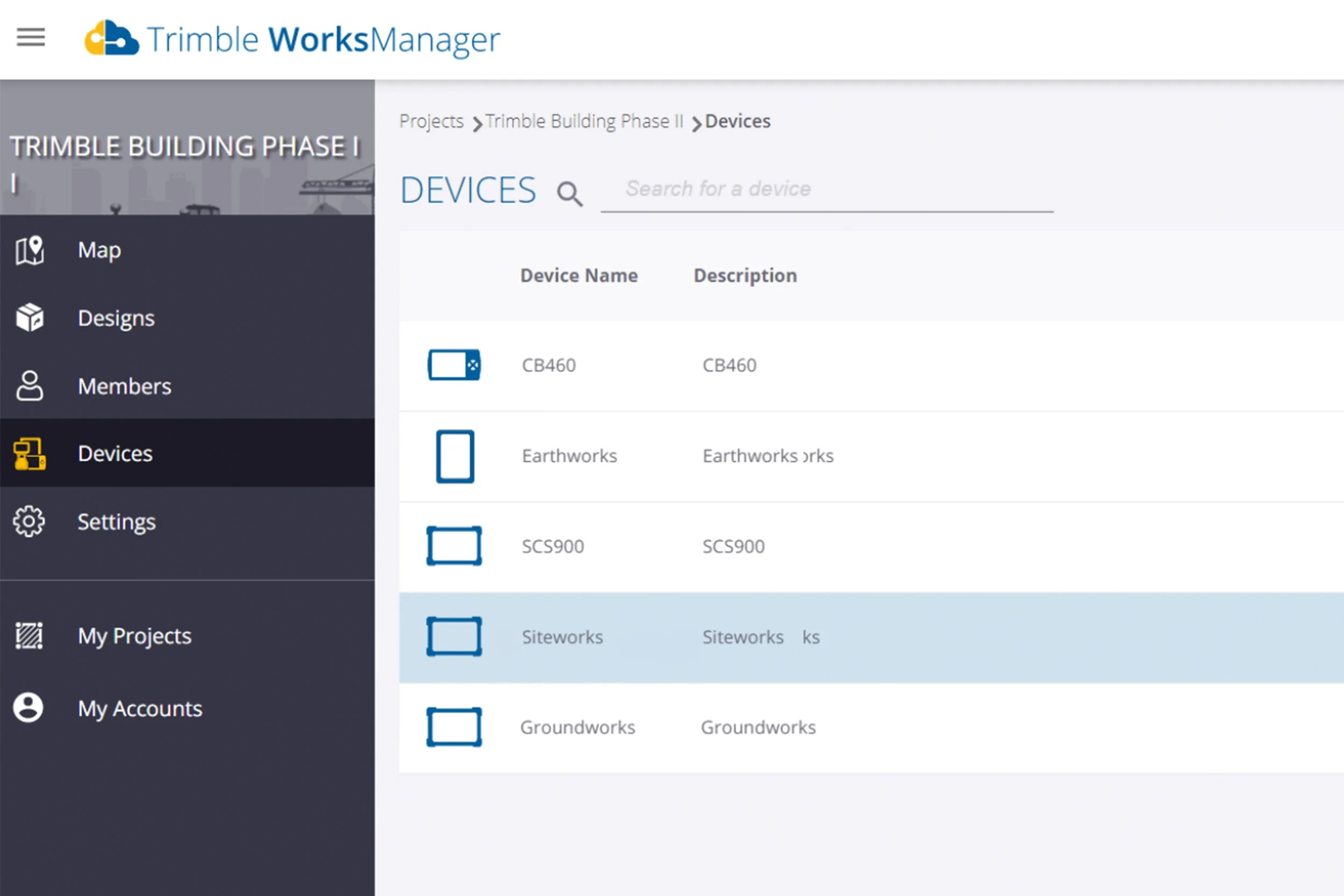Click the device search magnifier icon

pyautogui.click(x=569, y=193)
